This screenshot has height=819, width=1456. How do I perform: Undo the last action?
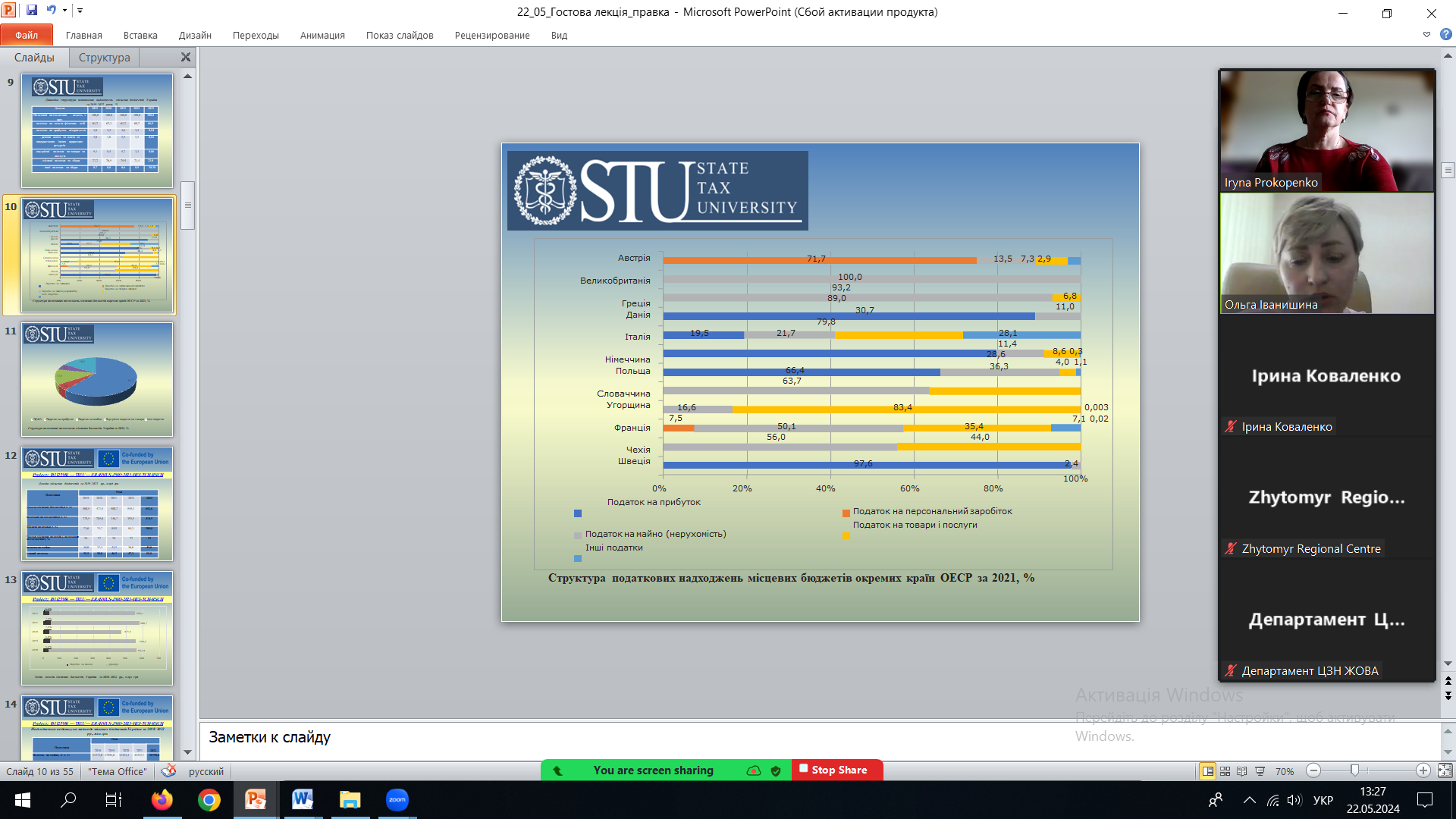pyautogui.click(x=52, y=11)
